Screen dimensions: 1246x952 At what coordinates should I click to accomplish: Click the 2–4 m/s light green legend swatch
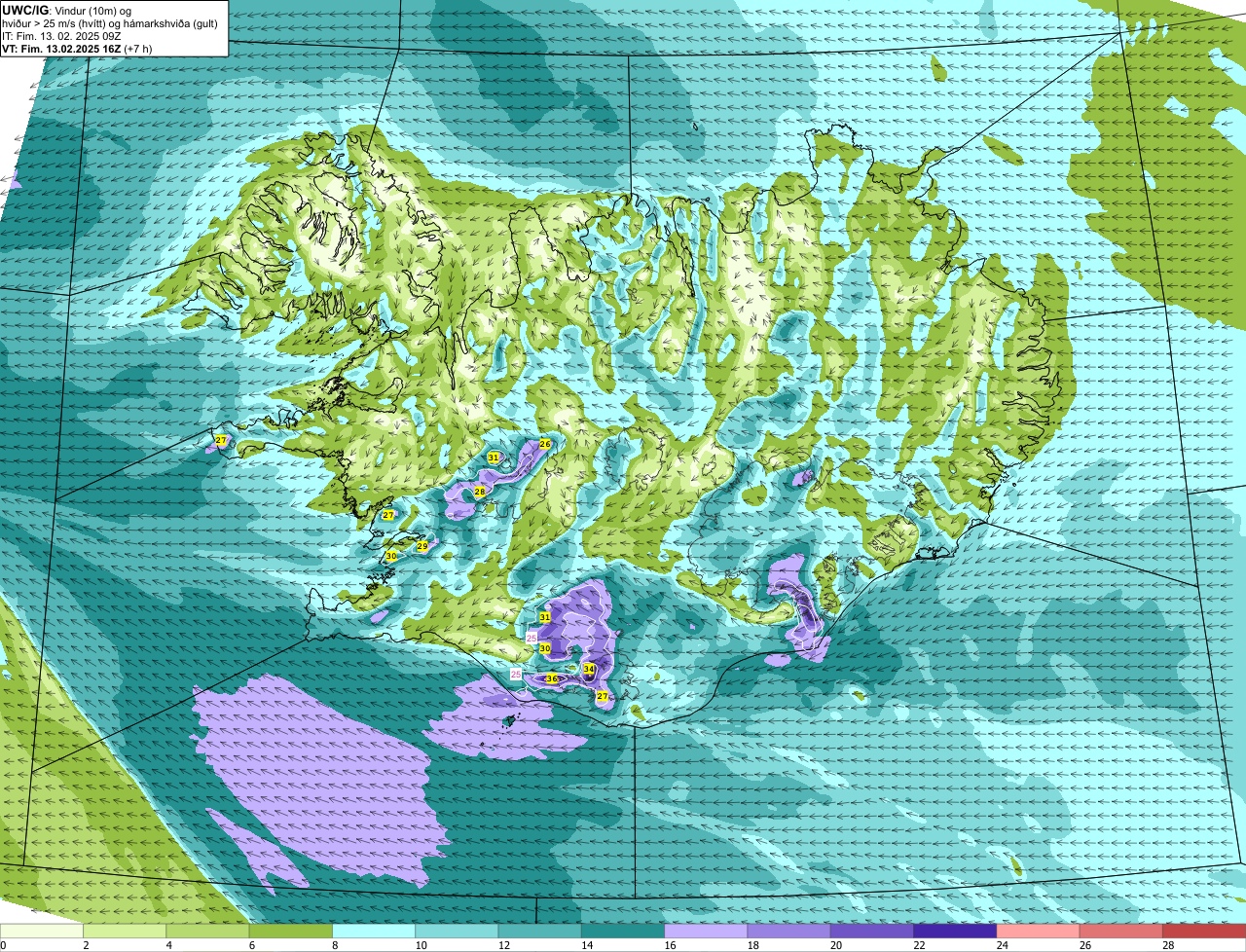tap(125, 931)
